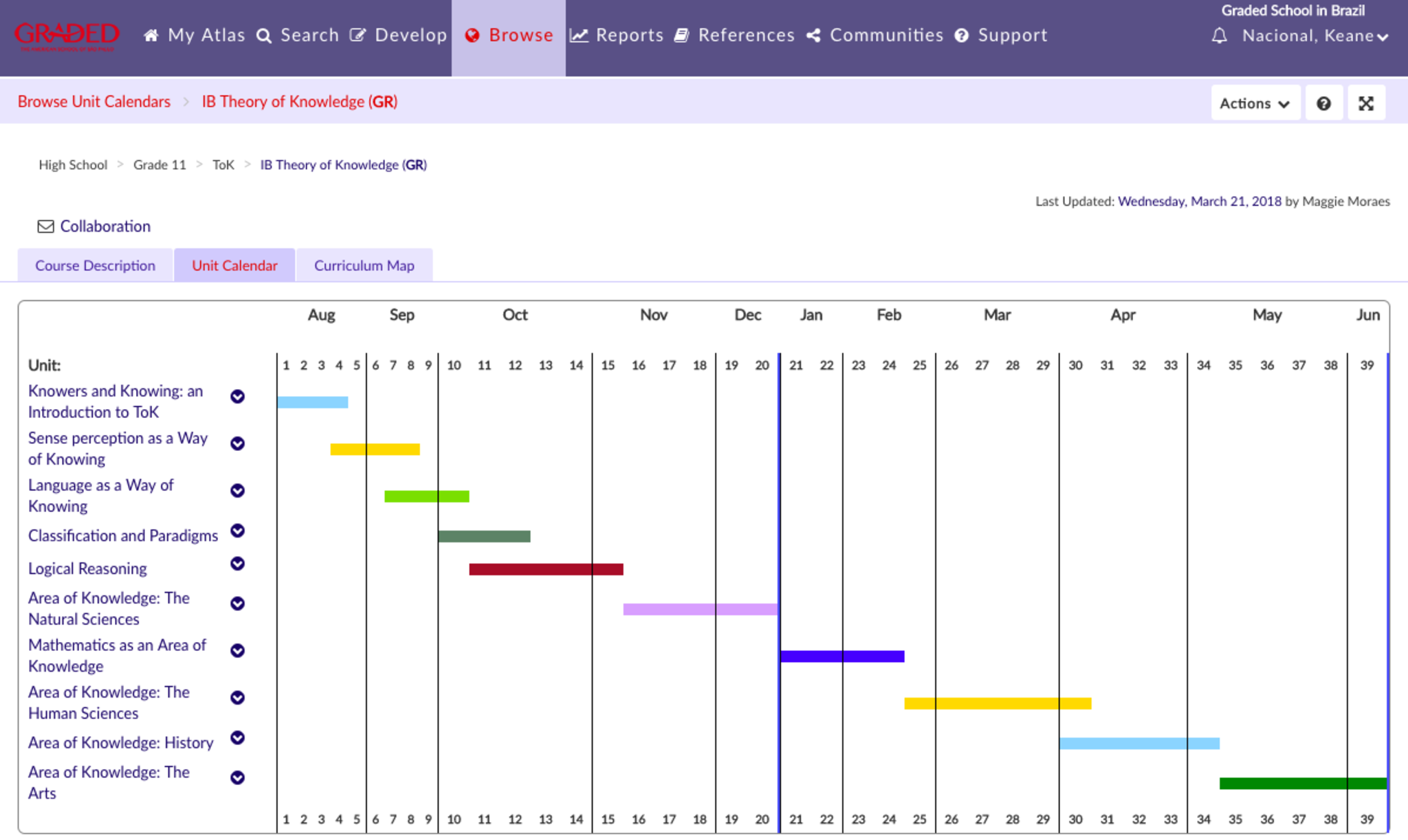
Task: Click the dark red Logical Reasoning bar
Action: pos(546,569)
